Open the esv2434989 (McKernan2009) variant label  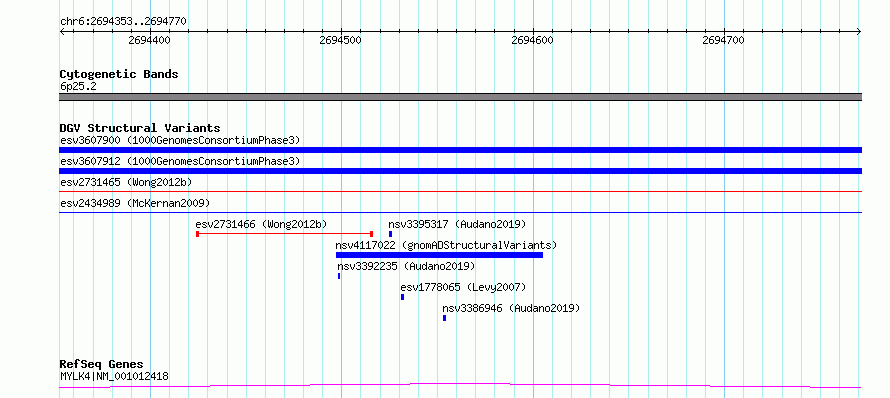point(135,203)
